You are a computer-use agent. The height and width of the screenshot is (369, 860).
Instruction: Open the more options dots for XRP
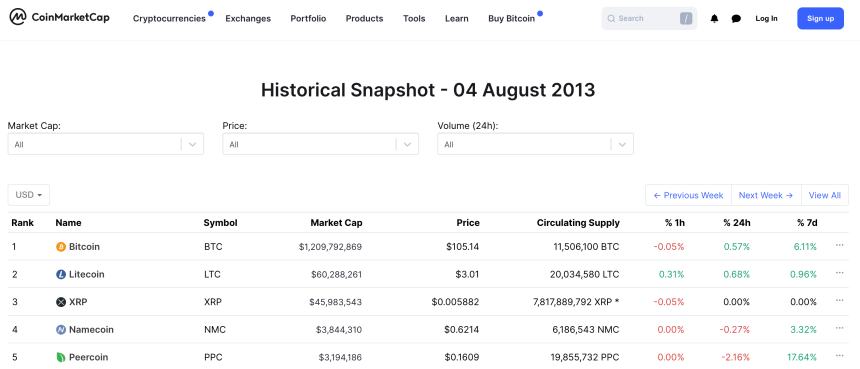coord(839,300)
